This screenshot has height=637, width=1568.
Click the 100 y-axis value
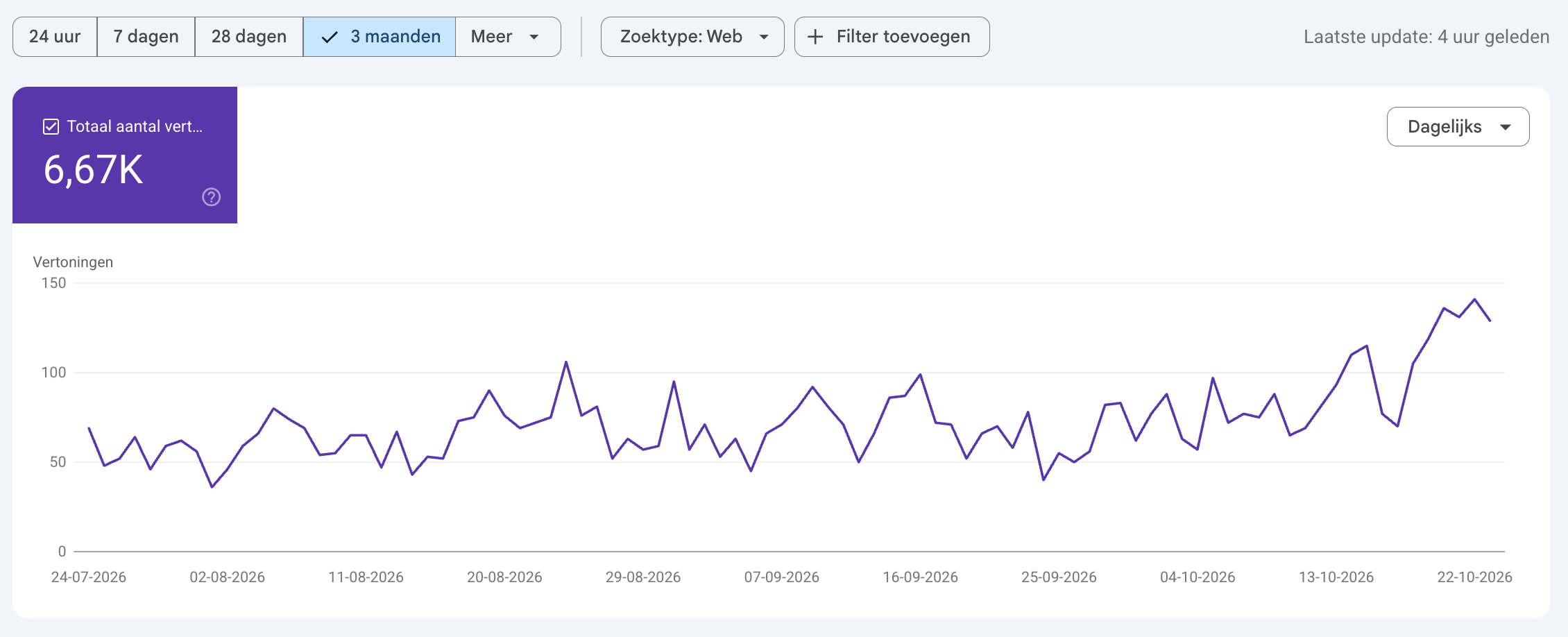53,373
